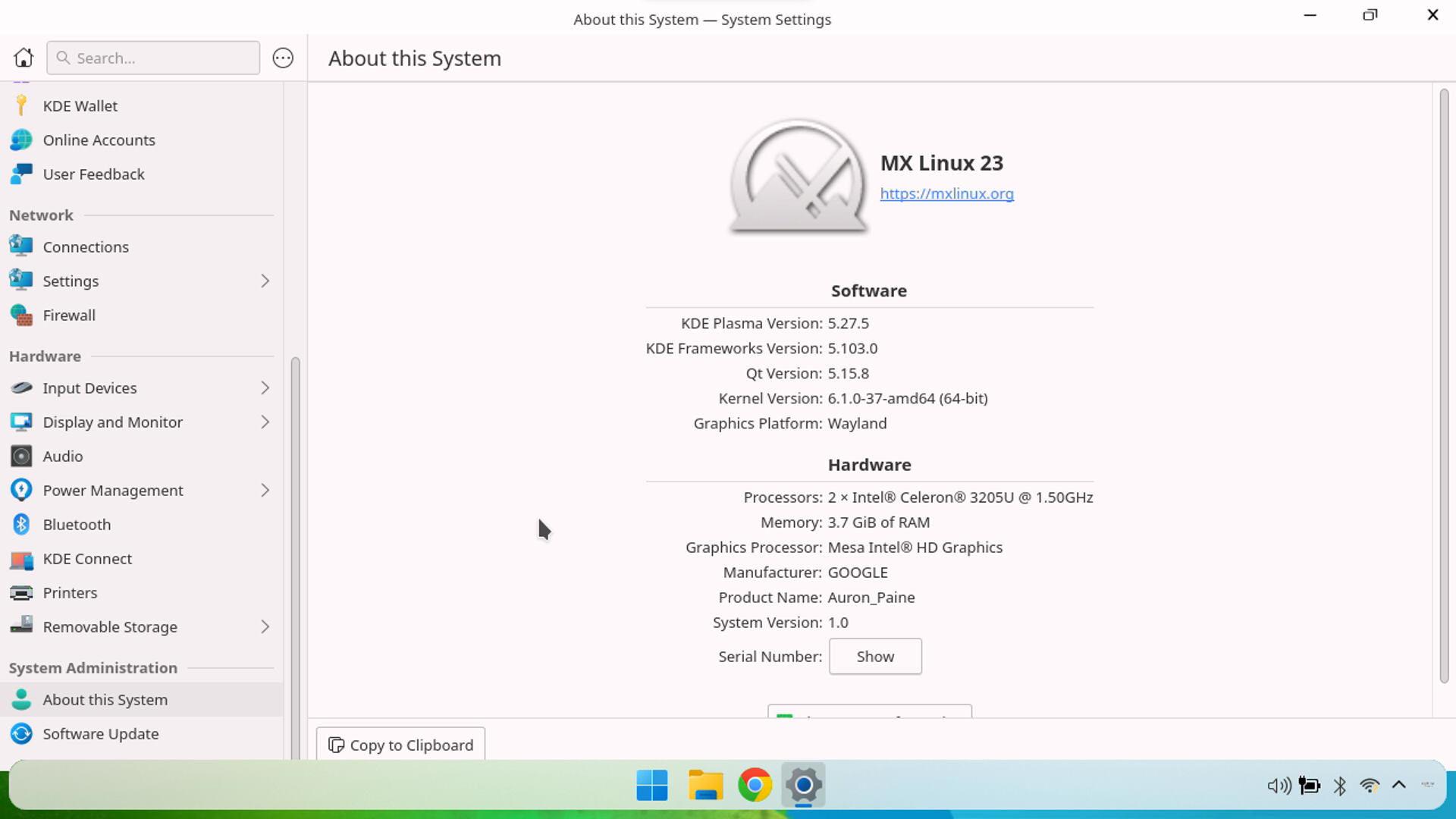Click KDE Frameworks Version 5.103.0 value
The width and height of the screenshot is (1456, 819).
pos(852,348)
